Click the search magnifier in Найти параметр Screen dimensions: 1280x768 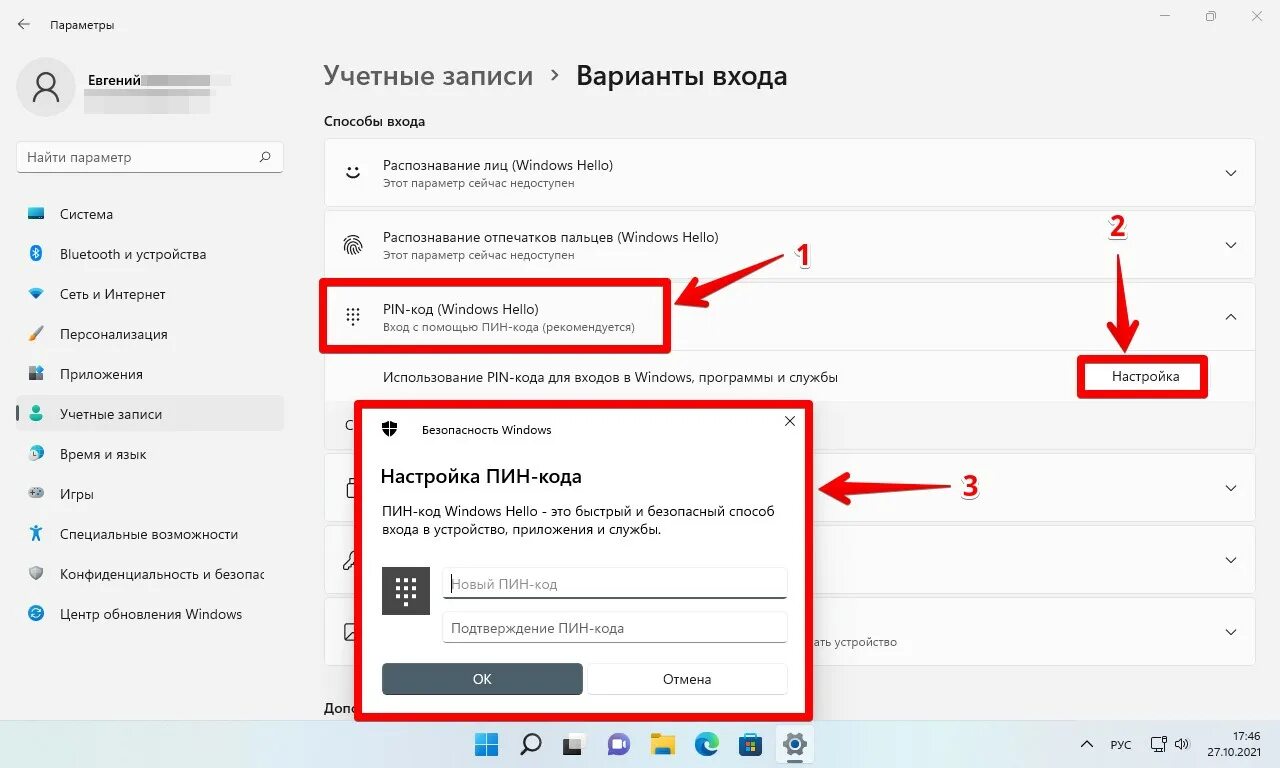click(x=265, y=157)
